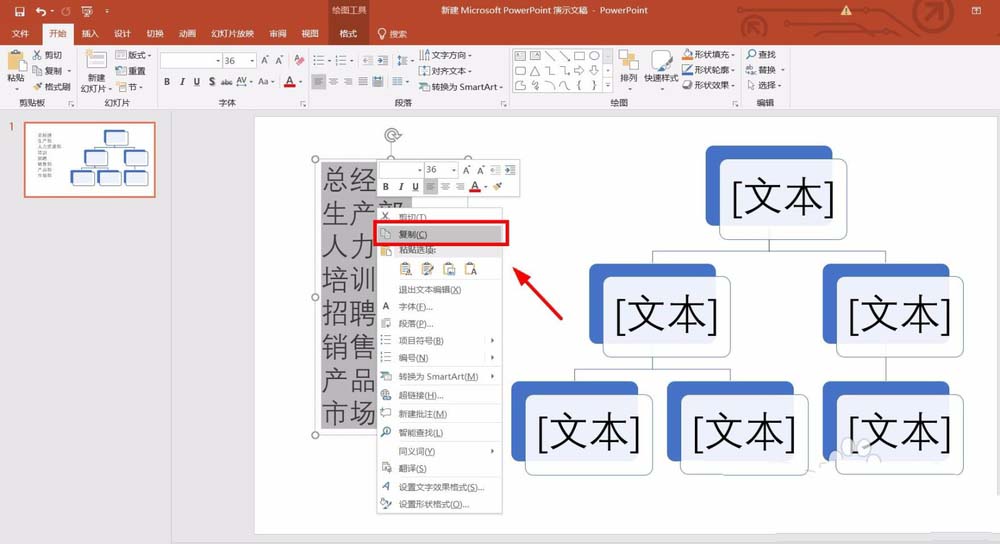Click Replace (替换) in editing group
1000x544 pixels.
click(764, 70)
